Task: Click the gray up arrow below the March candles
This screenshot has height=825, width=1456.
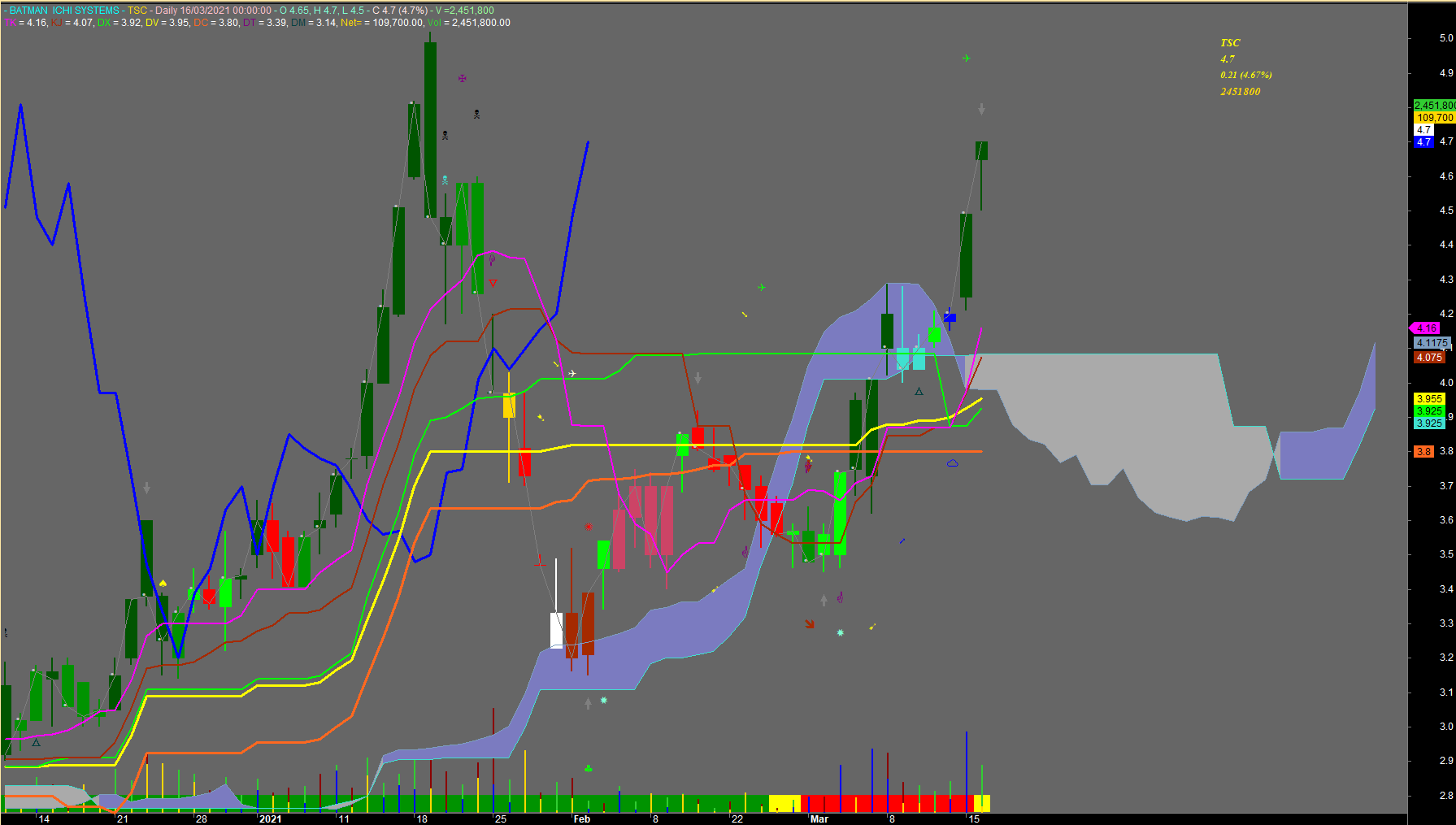Action: pyautogui.click(x=824, y=600)
